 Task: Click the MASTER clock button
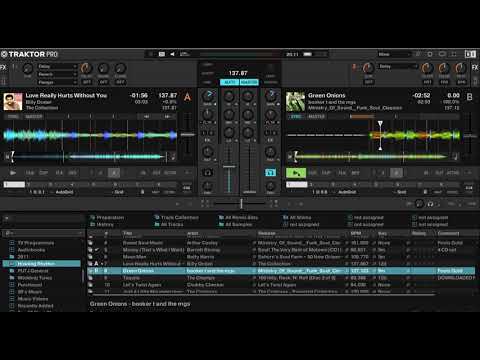click(249, 82)
